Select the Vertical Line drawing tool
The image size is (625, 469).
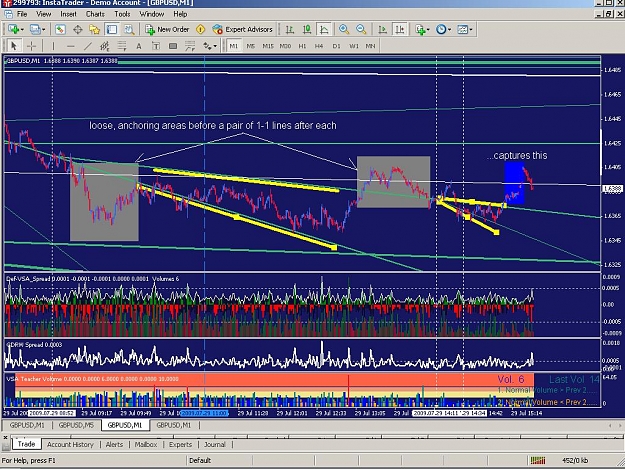click(x=53, y=46)
